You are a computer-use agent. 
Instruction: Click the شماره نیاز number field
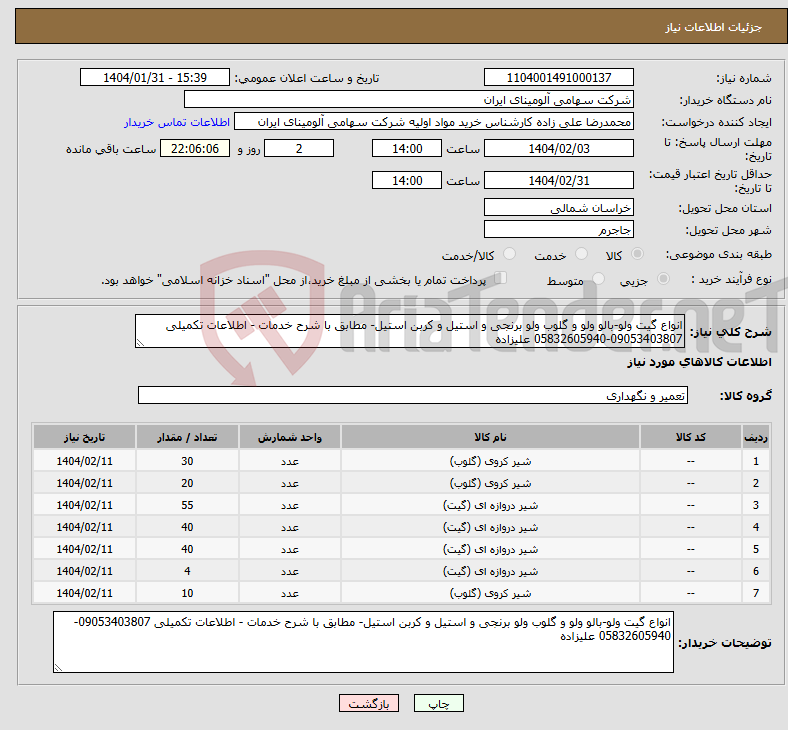558,78
